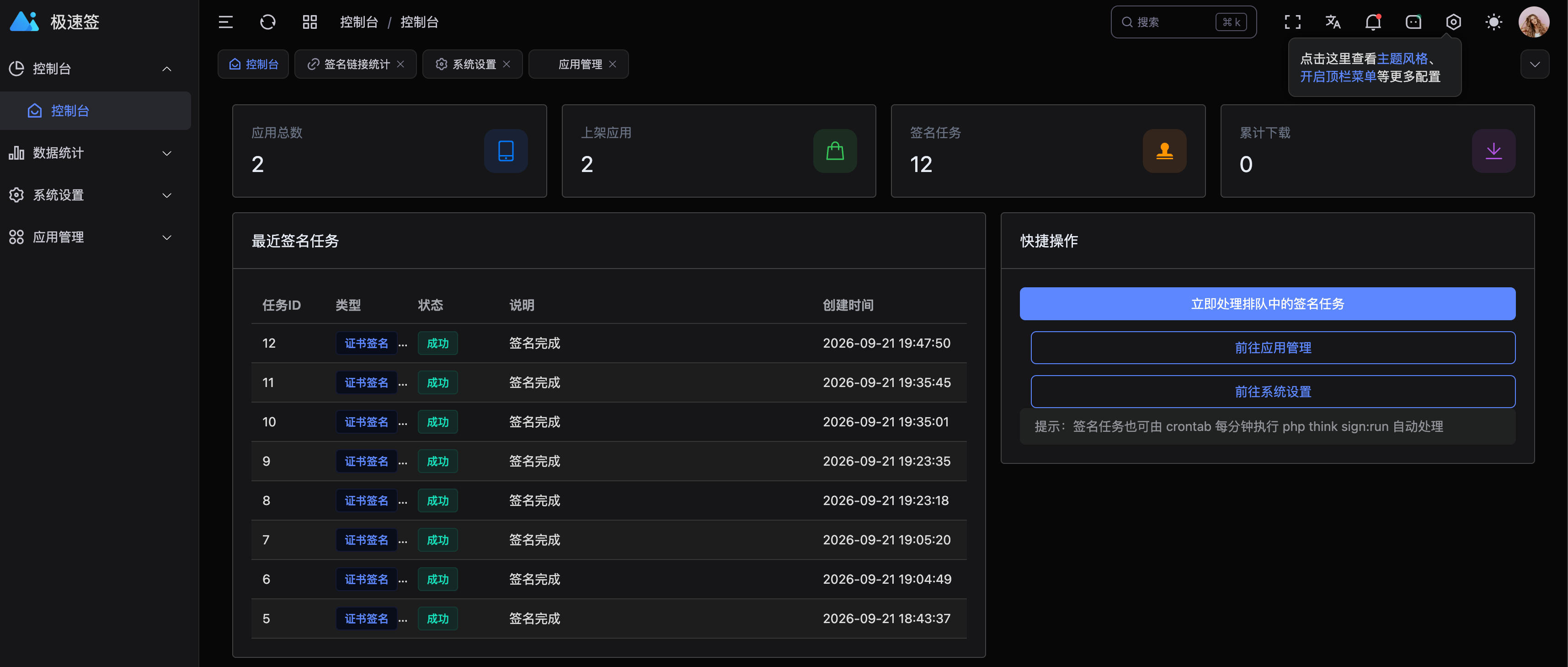Open the quick-entry grid icon
The image size is (1568, 667).
coord(310,22)
